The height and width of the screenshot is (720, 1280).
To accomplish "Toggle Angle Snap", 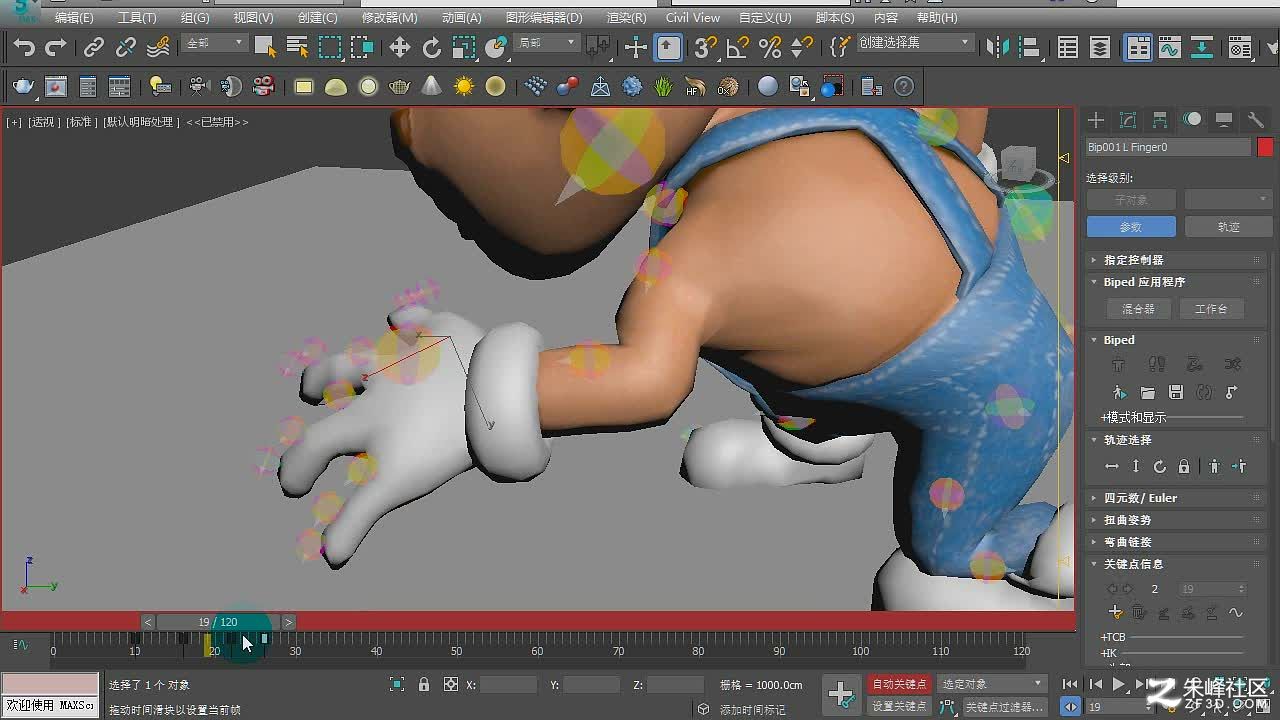I will pos(738,47).
